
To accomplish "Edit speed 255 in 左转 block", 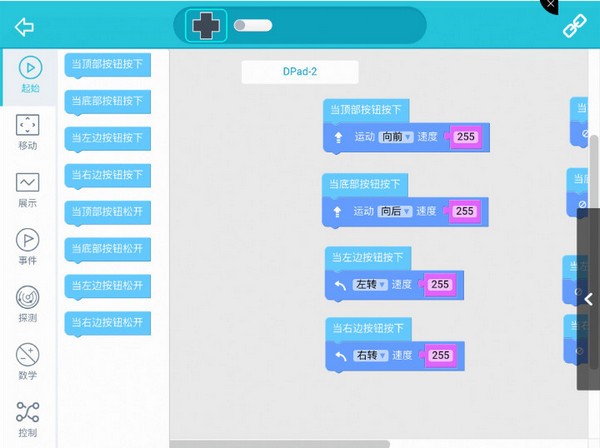I will point(440,284).
